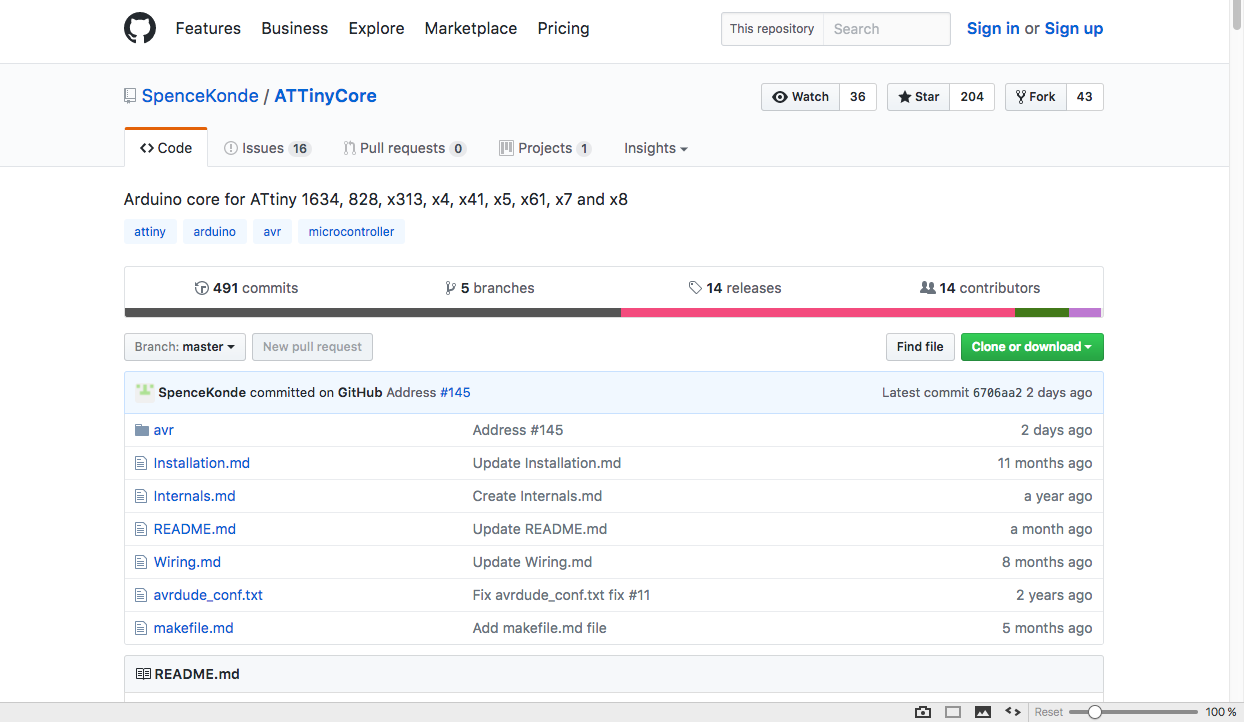This screenshot has width=1244, height=722.
Task: View the 491 commits
Action: click(246, 288)
